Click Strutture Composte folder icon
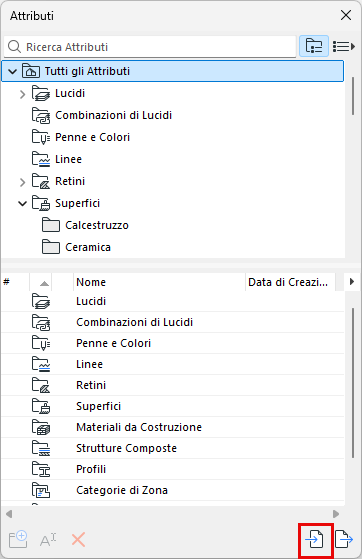Image resolution: width=362 pixels, height=559 pixels. [41, 448]
